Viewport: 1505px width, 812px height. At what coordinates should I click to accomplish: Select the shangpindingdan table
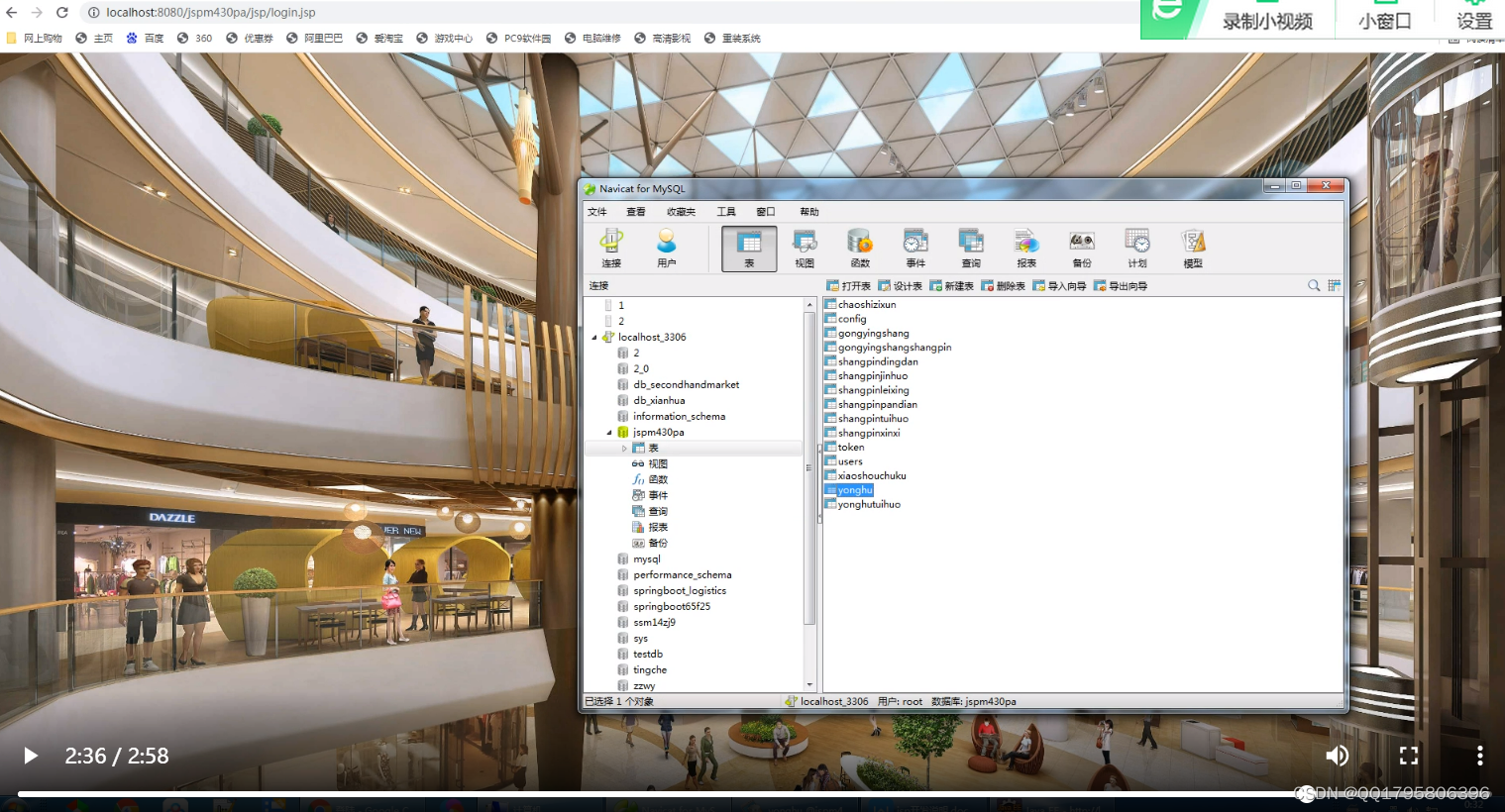click(878, 361)
